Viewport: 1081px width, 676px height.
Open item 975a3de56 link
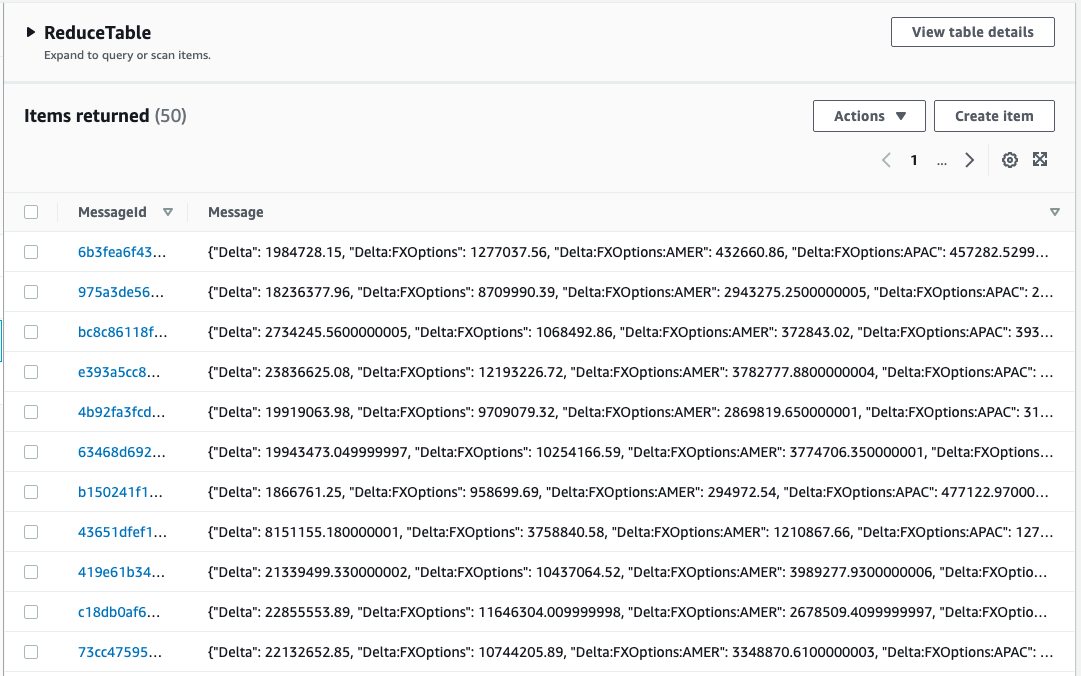(121, 292)
